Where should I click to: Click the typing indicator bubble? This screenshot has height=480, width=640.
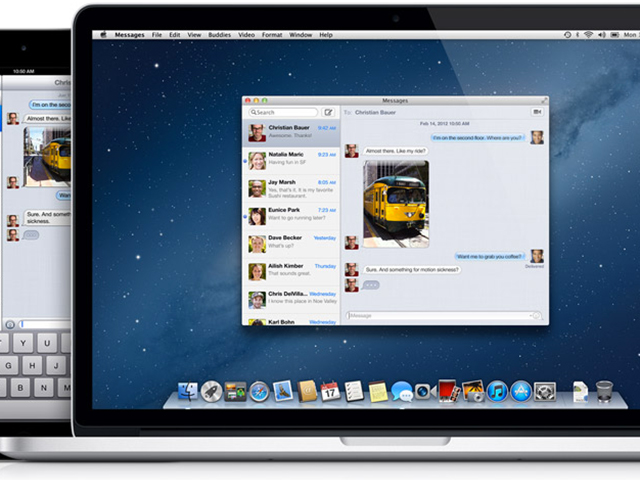(x=371, y=285)
